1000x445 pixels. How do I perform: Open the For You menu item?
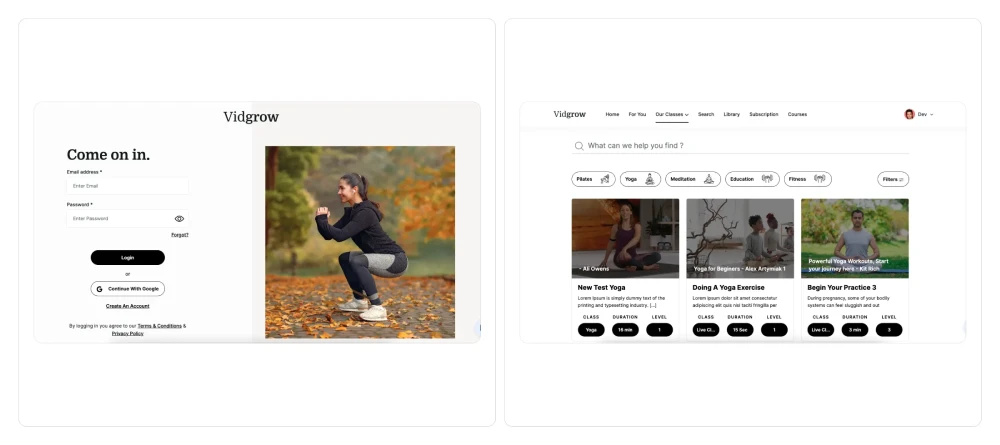637,114
